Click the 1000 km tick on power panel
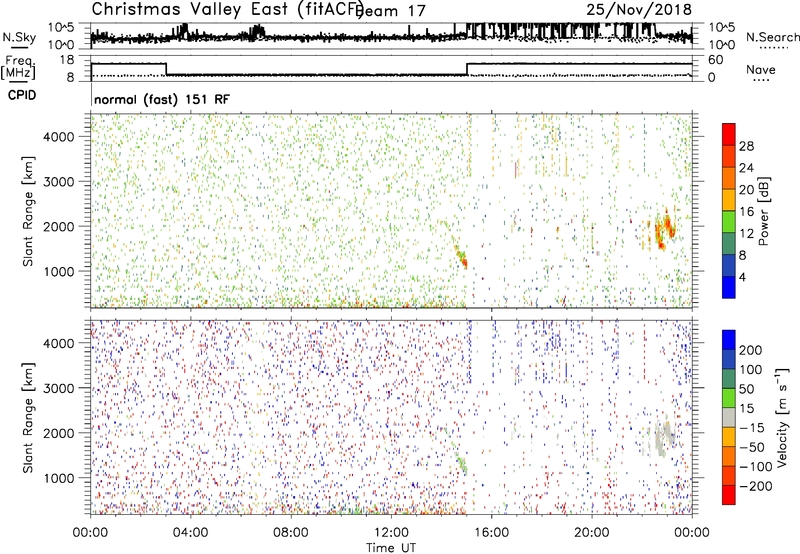 click(x=59, y=271)
